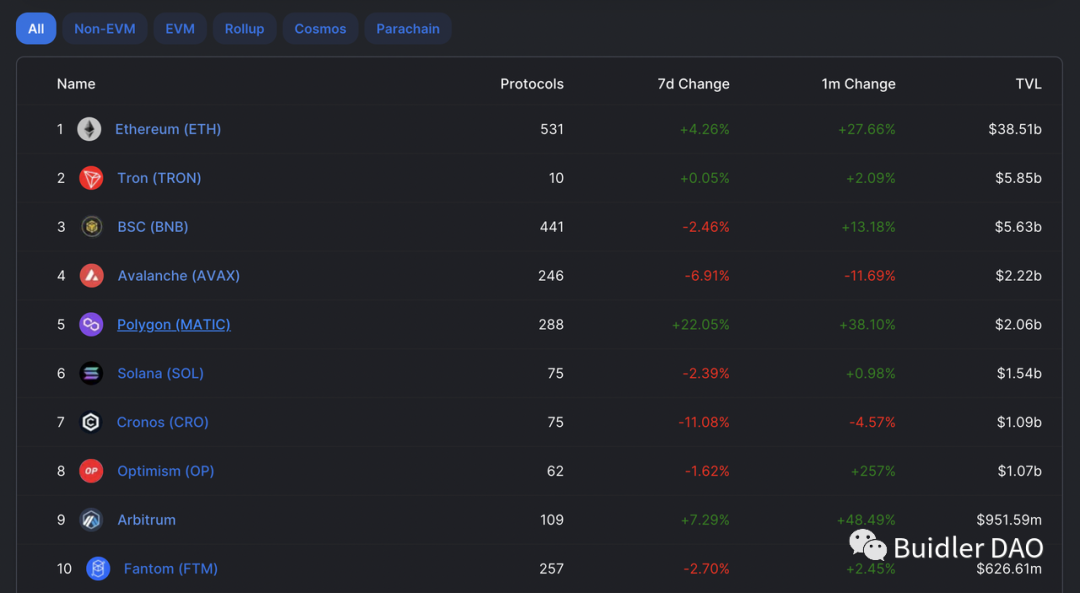Sort table by Protocols column header

click(x=532, y=84)
